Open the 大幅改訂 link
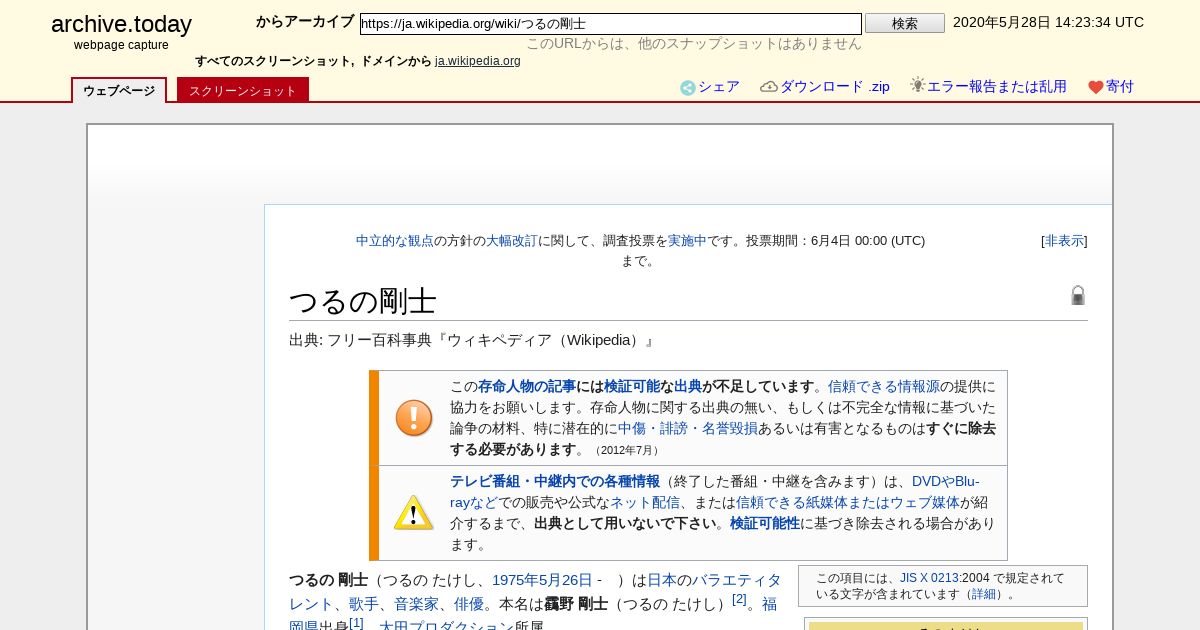This screenshot has height=630, width=1200. coord(512,241)
